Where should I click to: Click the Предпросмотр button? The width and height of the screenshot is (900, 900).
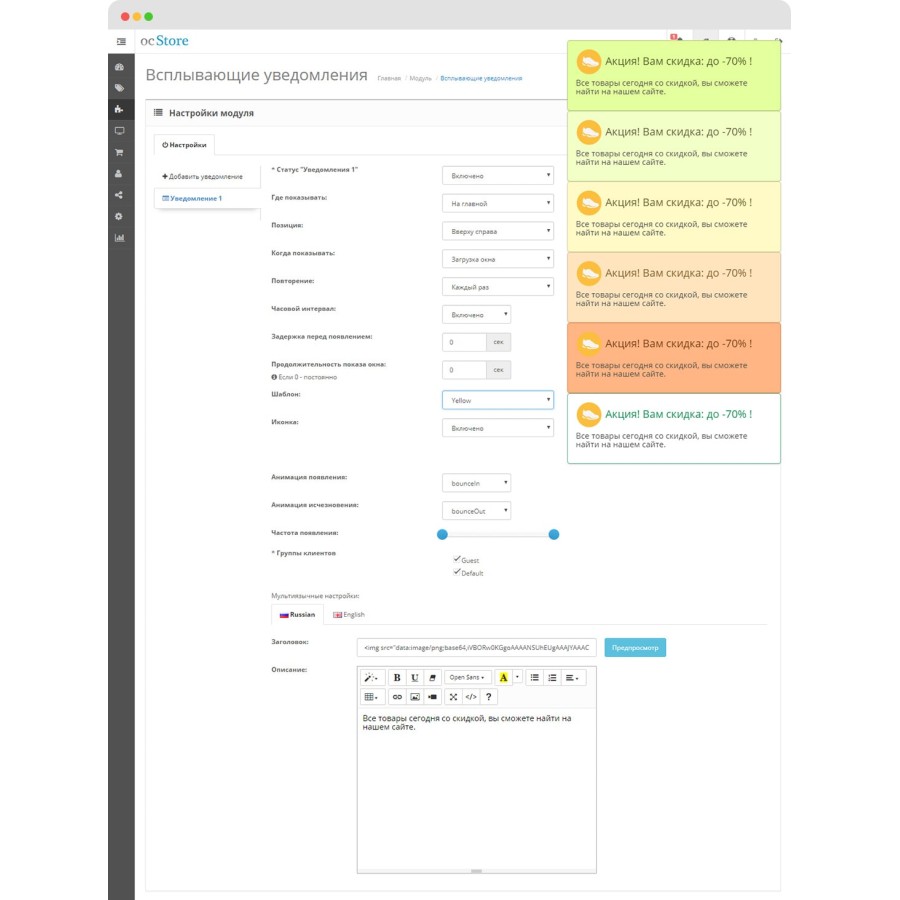tap(635, 647)
